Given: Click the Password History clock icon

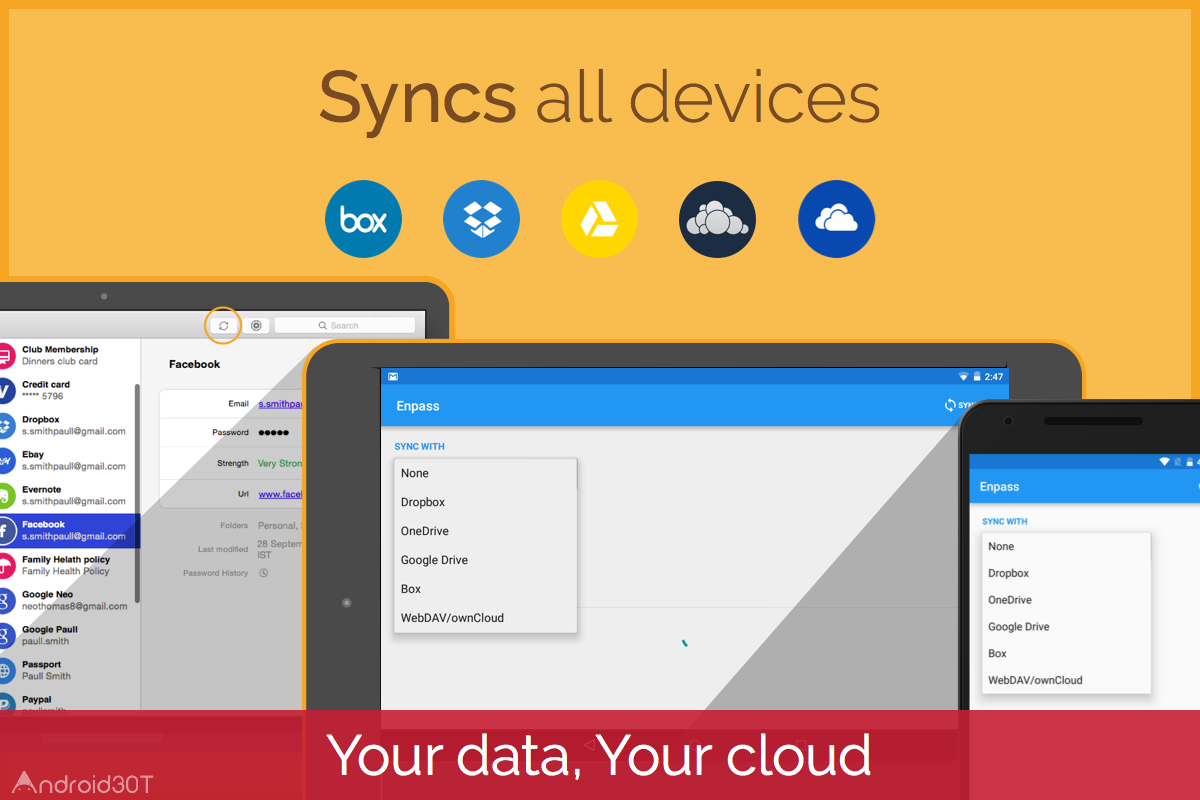Looking at the screenshot, I should pyautogui.click(x=263, y=573).
